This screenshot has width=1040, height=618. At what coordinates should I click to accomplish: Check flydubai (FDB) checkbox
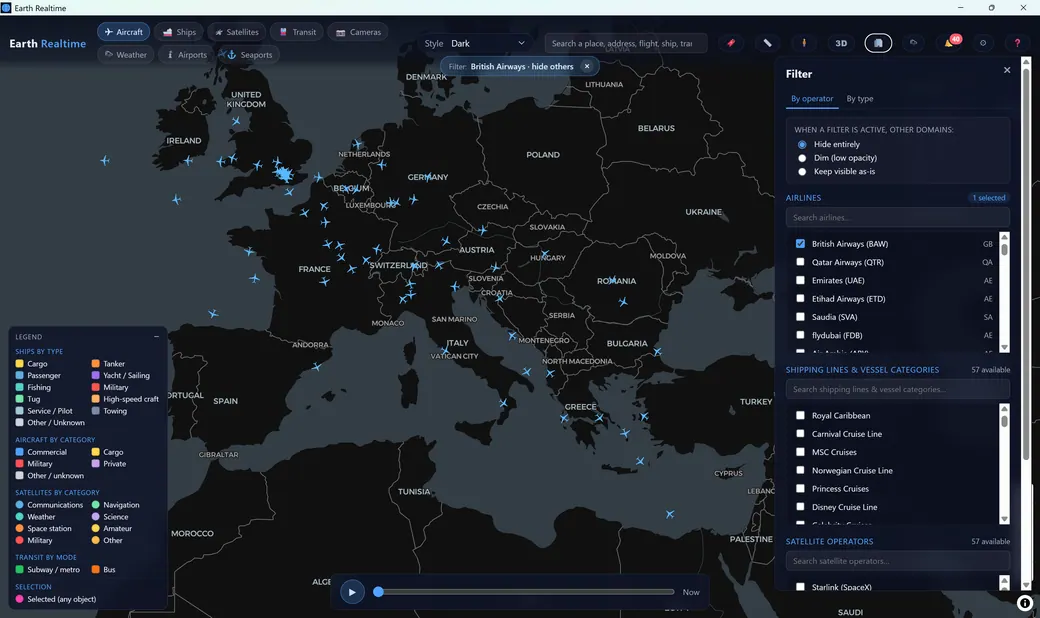800,335
